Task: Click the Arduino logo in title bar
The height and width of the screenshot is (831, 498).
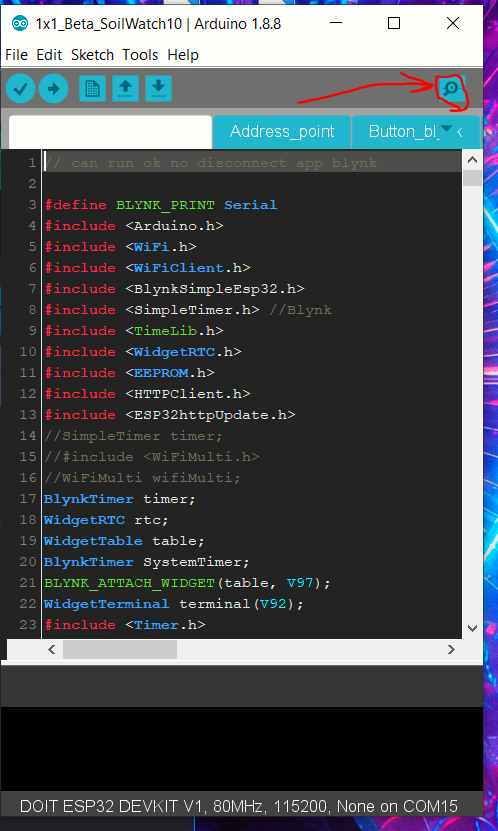Action: pos(20,24)
